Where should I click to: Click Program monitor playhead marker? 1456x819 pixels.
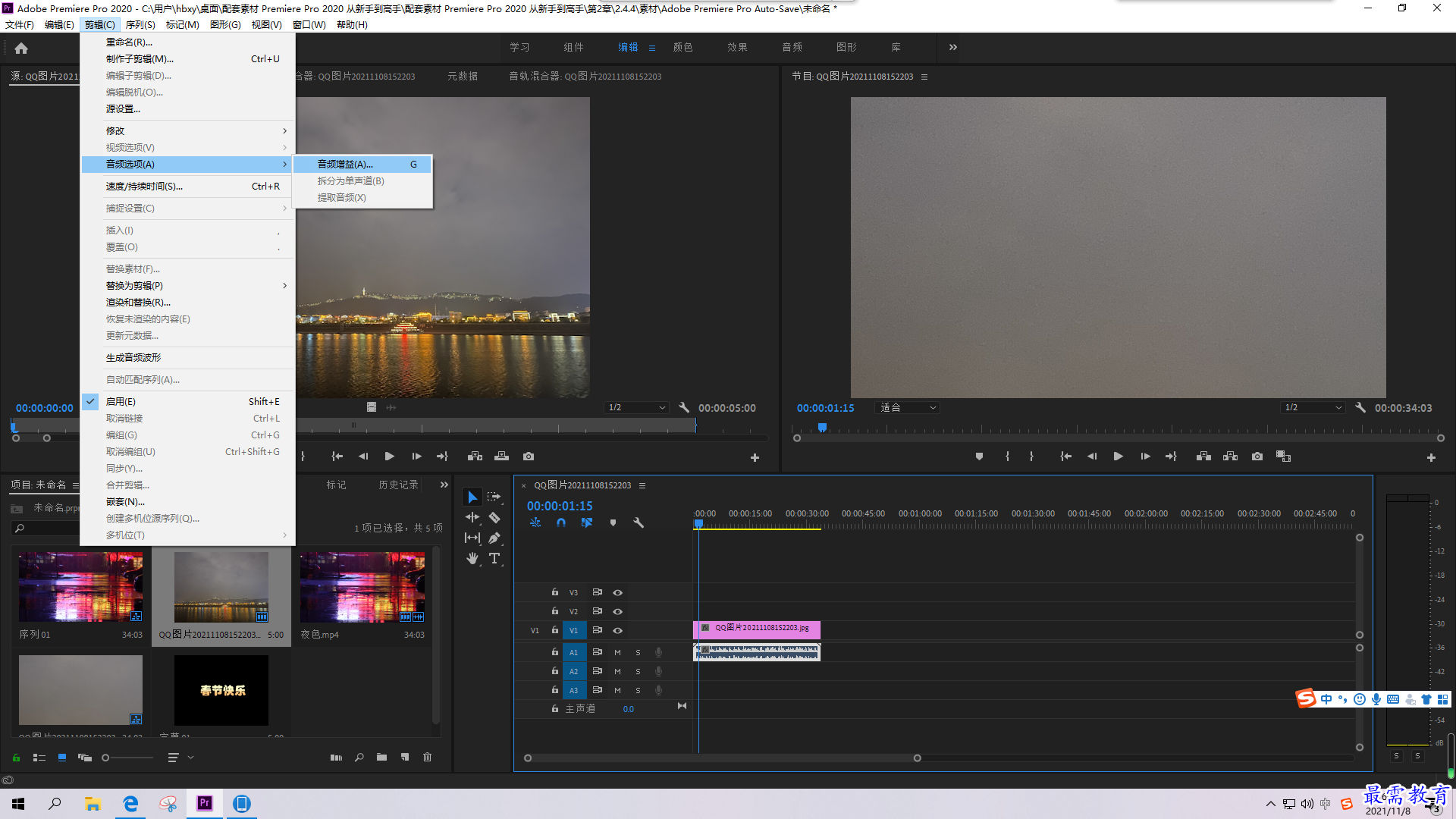822,428
